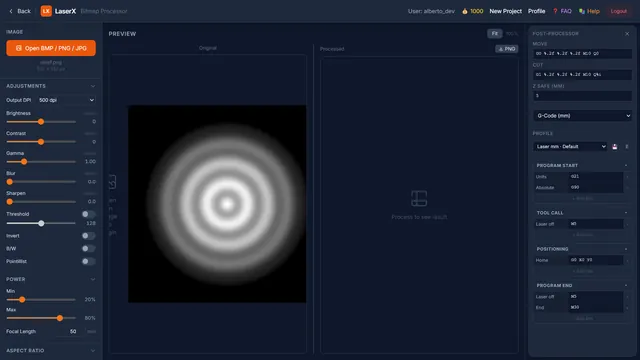Enable the Invert toggle
Viewport: 640px width, 360px height.
click(x=88, y=236)
